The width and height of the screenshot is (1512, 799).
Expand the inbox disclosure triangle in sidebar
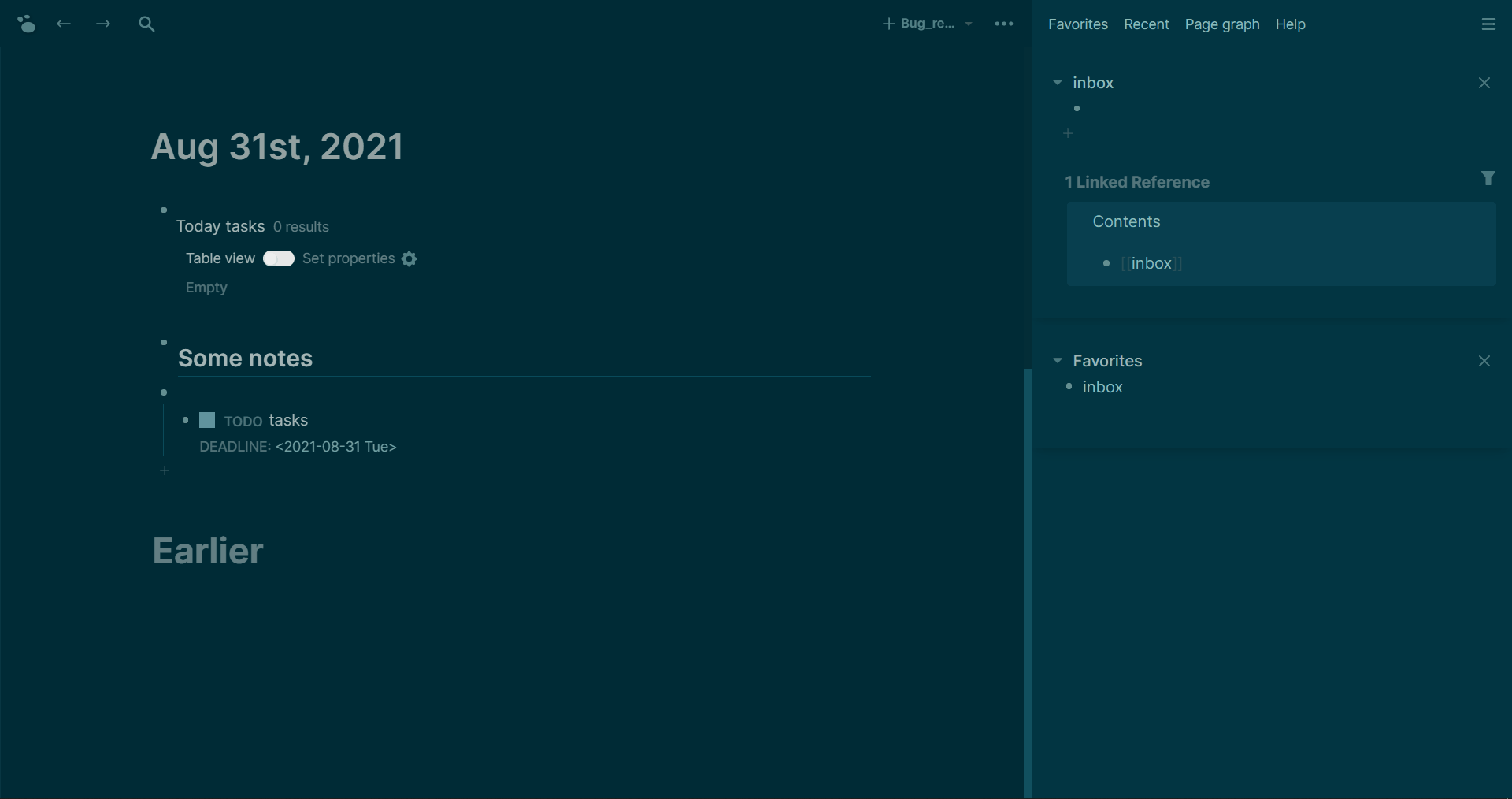[1058, 82]
